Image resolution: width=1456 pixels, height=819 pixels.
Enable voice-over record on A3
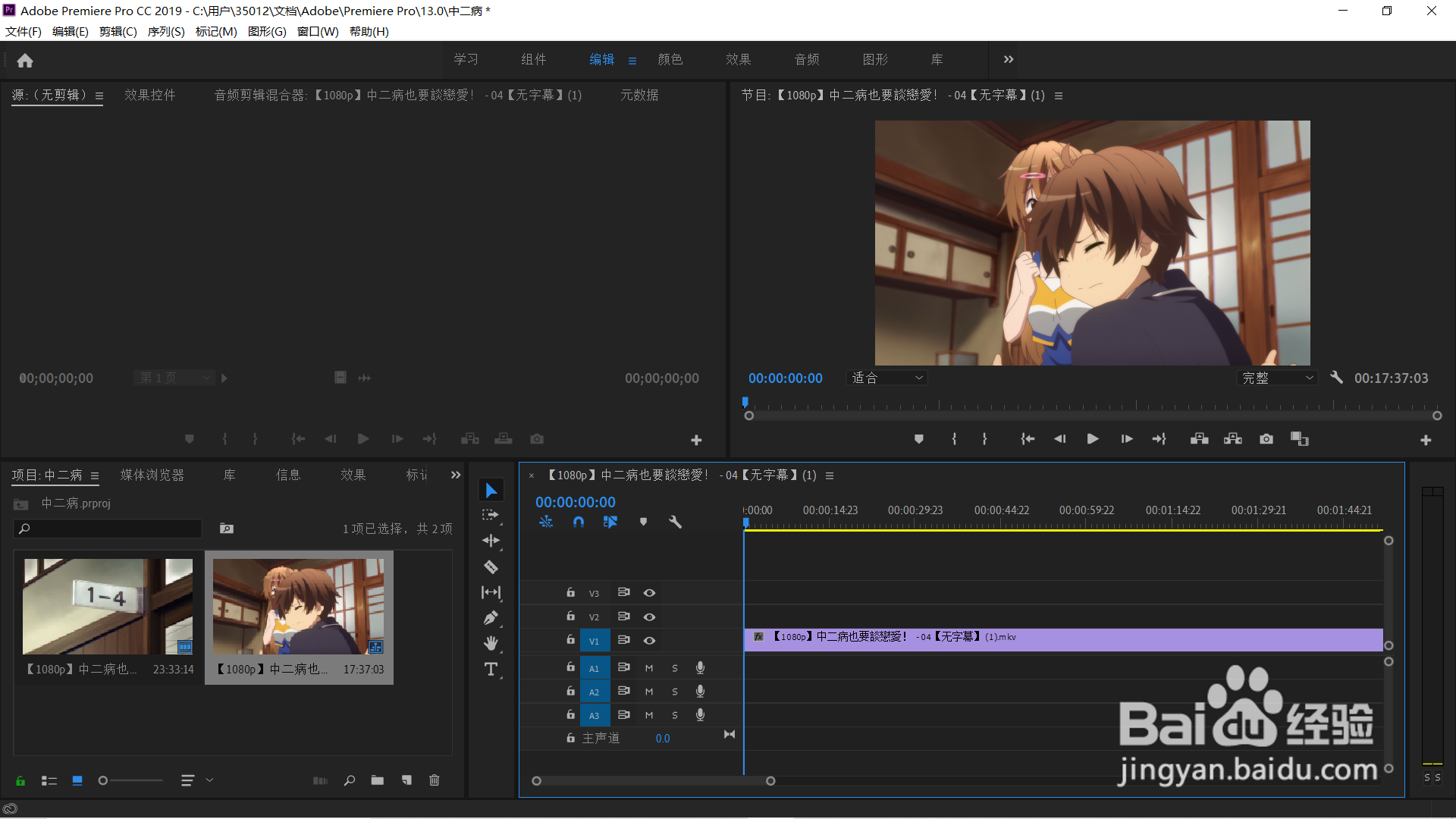tap(700, 715)
